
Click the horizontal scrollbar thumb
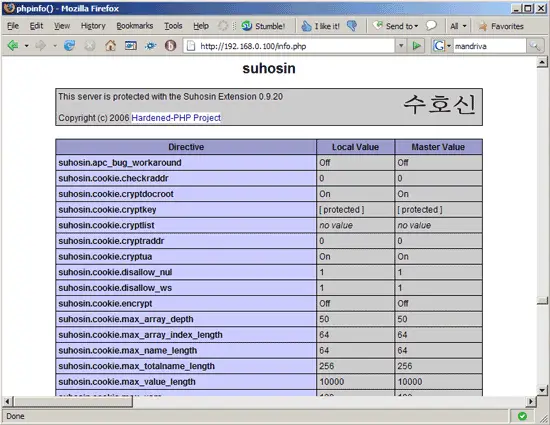73,402
